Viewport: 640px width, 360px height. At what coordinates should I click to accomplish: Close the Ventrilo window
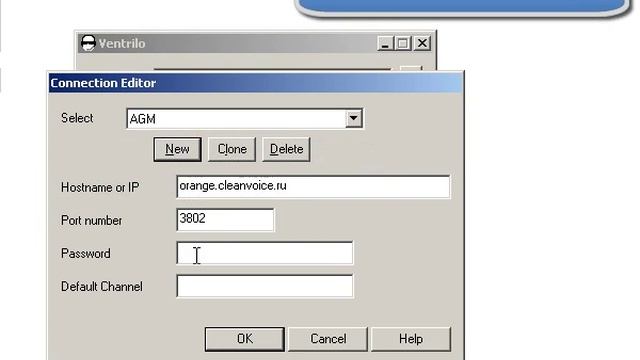(x=422, y=43)
